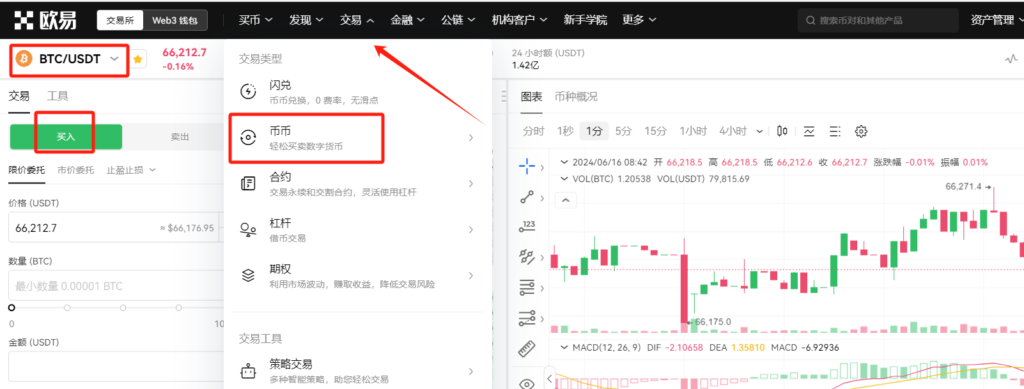Choose 币币 spot trading menu item
The height and width of the screenshot is (389, 1024).
click(357, 138)
